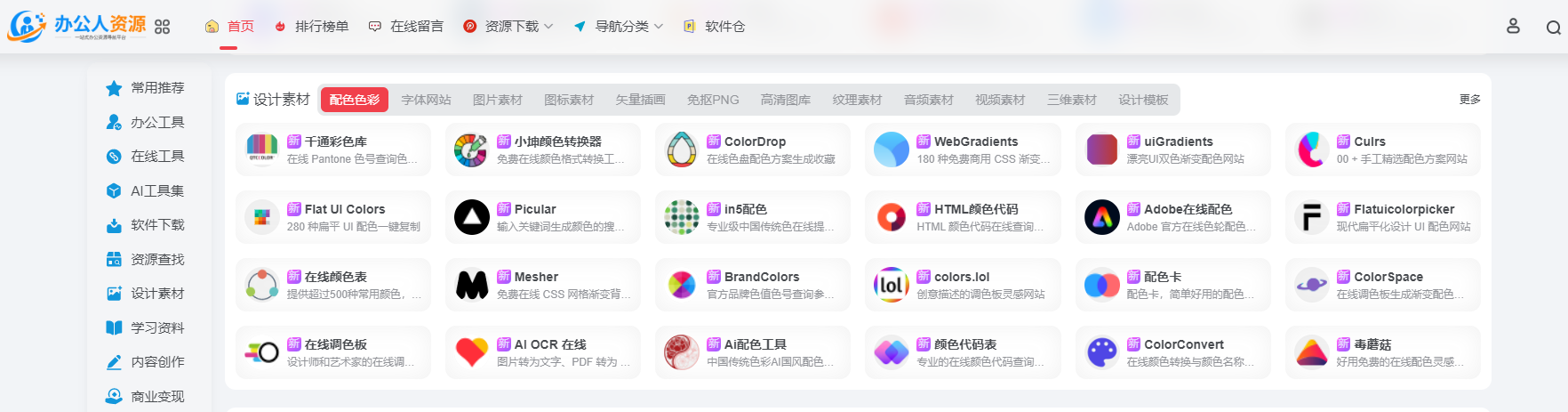Screen dimensions: 1568x412
Task: Click the BrandColors pie icon
Action: 682,285
